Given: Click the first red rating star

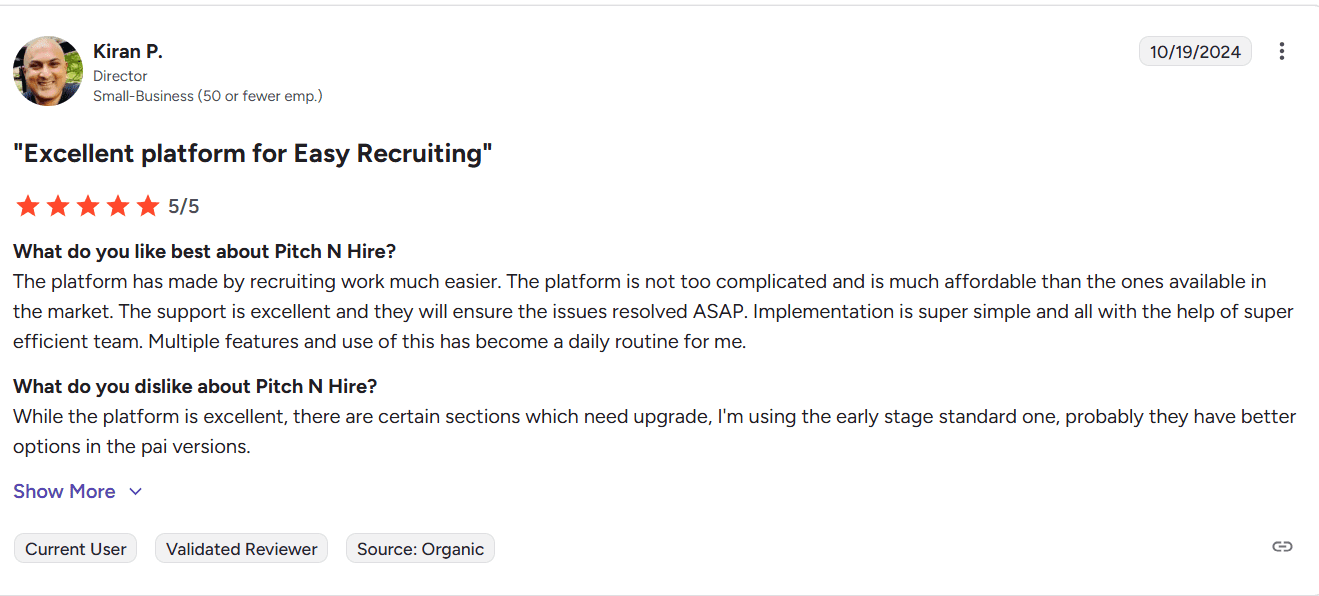Looking at the screenshot, I should point(28,206).
